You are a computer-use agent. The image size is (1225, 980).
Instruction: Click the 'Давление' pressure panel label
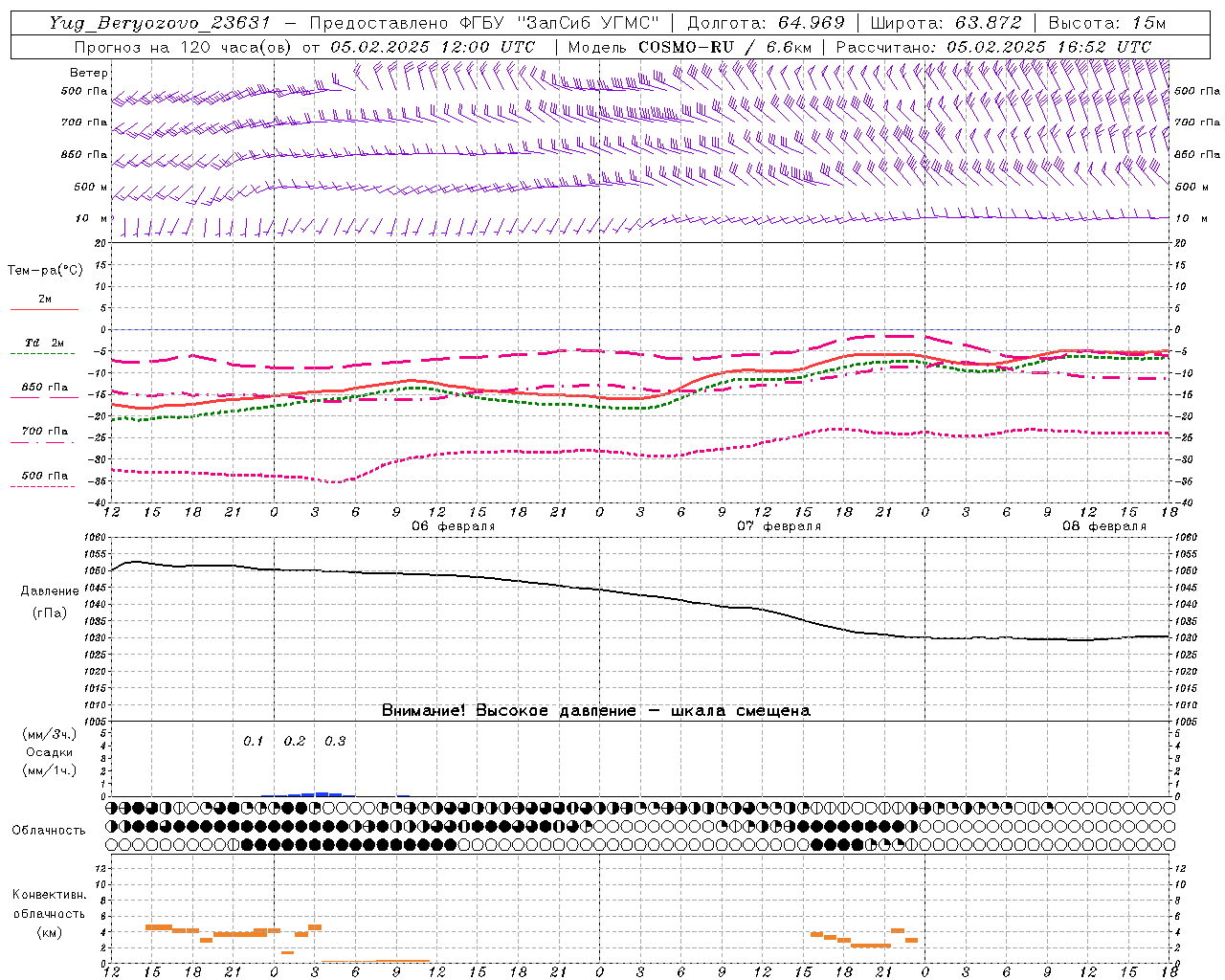point(50,591)
